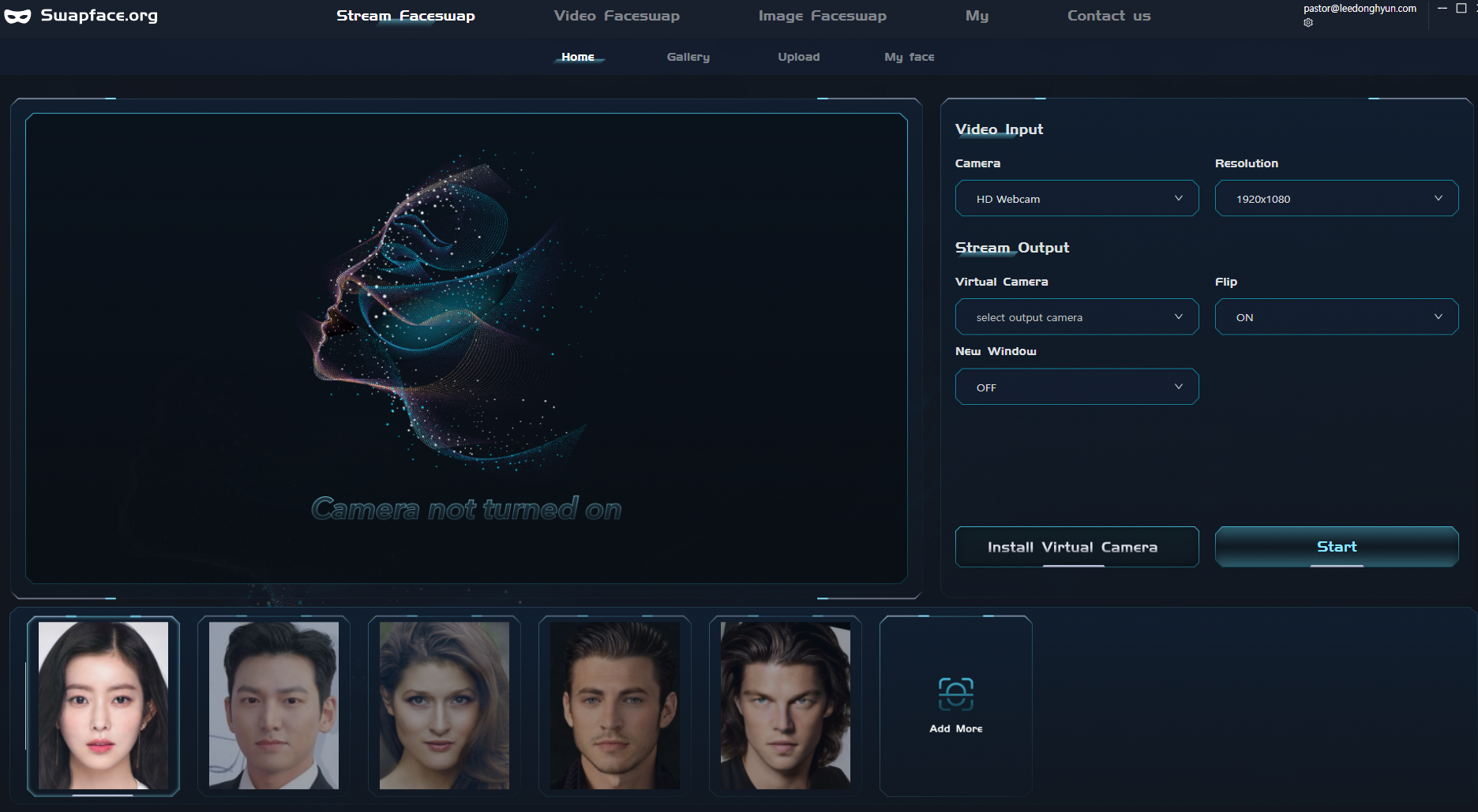Minimize the Swapface window
Viewport: 1478px width, 812px height.
coord(1442,9)
